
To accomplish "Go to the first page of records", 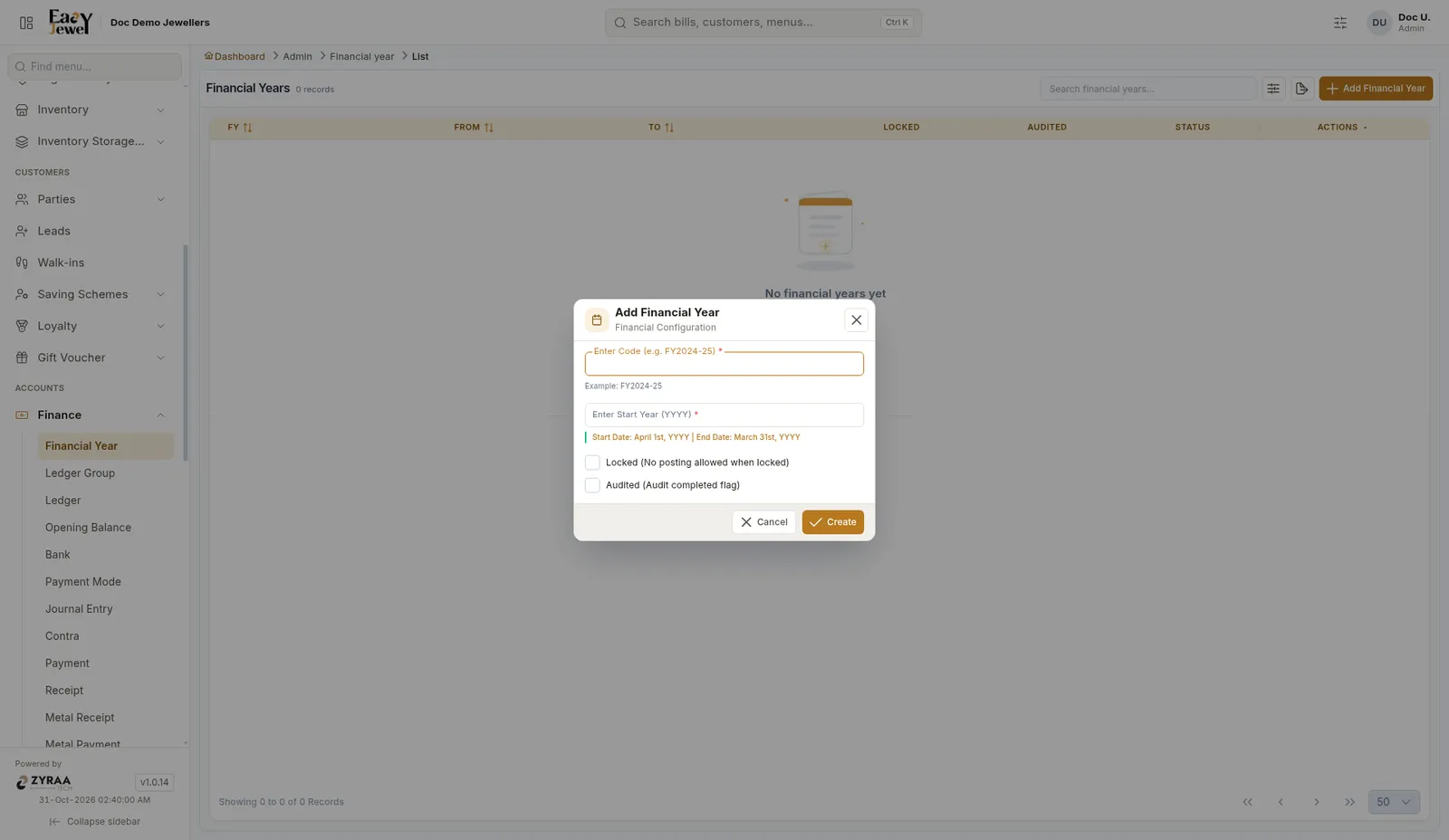I will tap(1247, 802).
